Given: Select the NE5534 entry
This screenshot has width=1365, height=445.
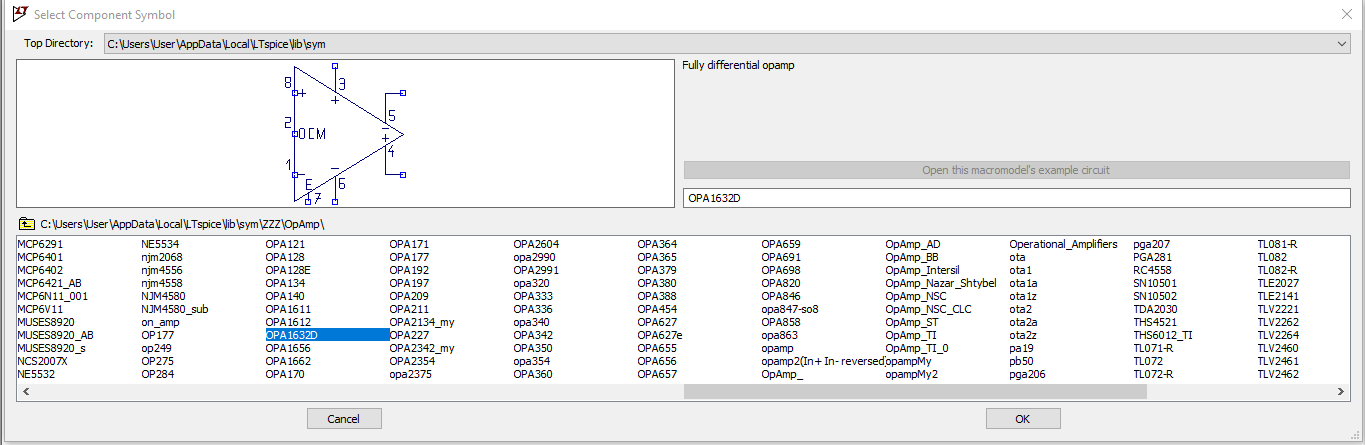Looking at the screenshot, I should pyautogui.click(x=159, y=244).
